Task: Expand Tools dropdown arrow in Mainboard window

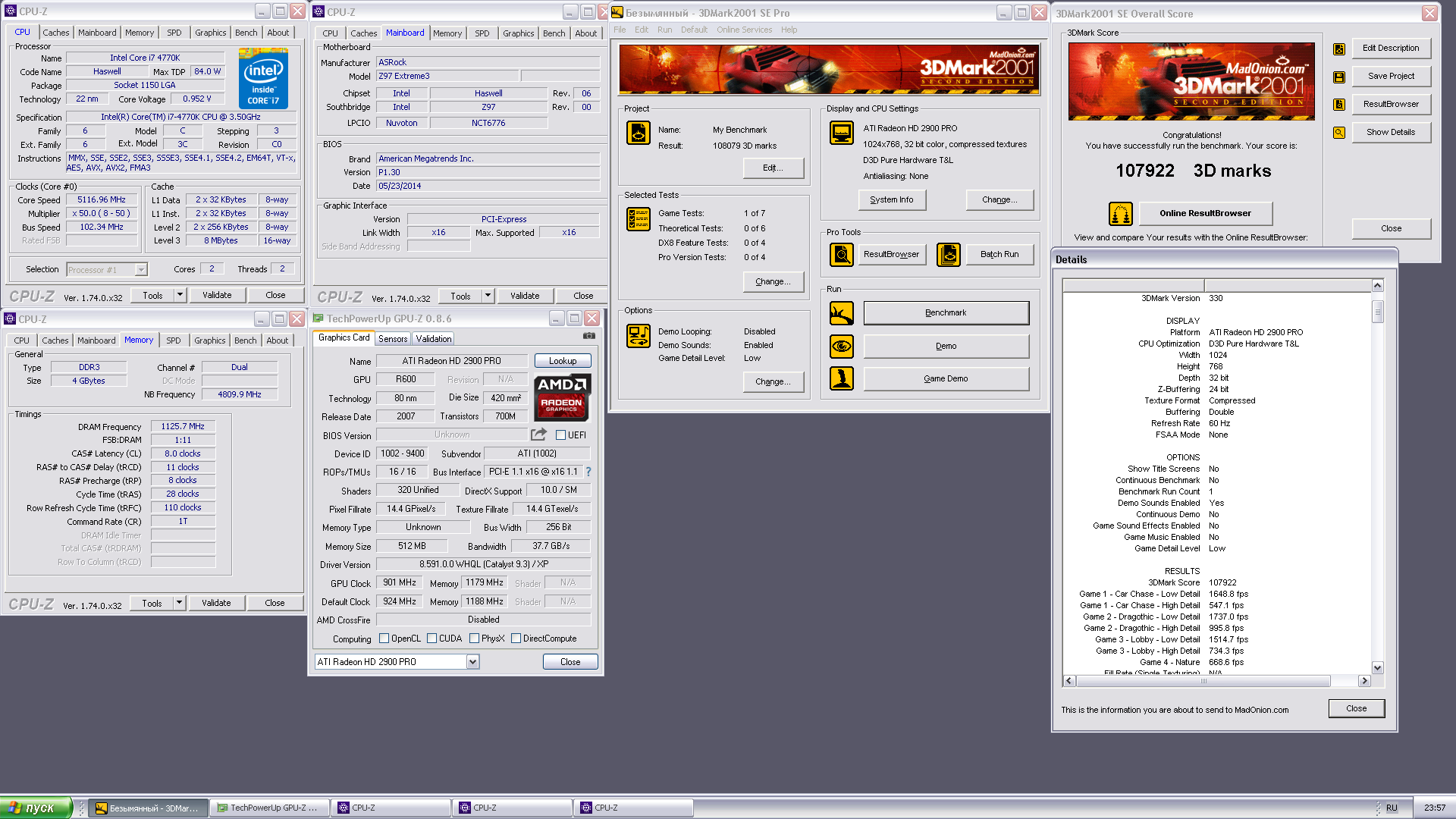Action: click(x=488, y=296)
